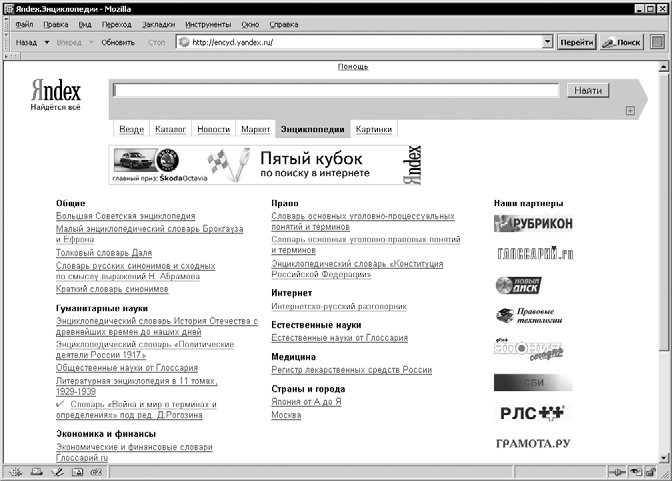
Task: Open the Помощь link
Action: (353, 66)
